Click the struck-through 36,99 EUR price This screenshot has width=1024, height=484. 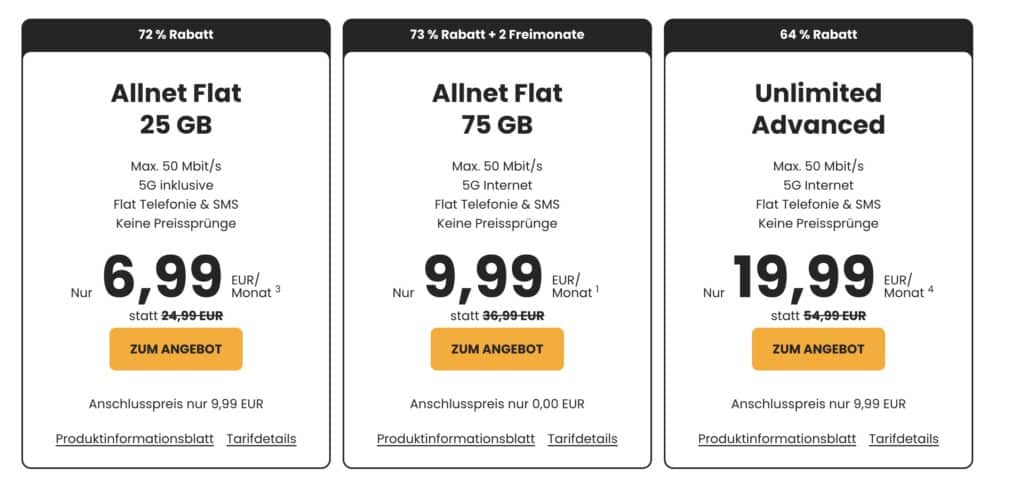coord(513,315)
